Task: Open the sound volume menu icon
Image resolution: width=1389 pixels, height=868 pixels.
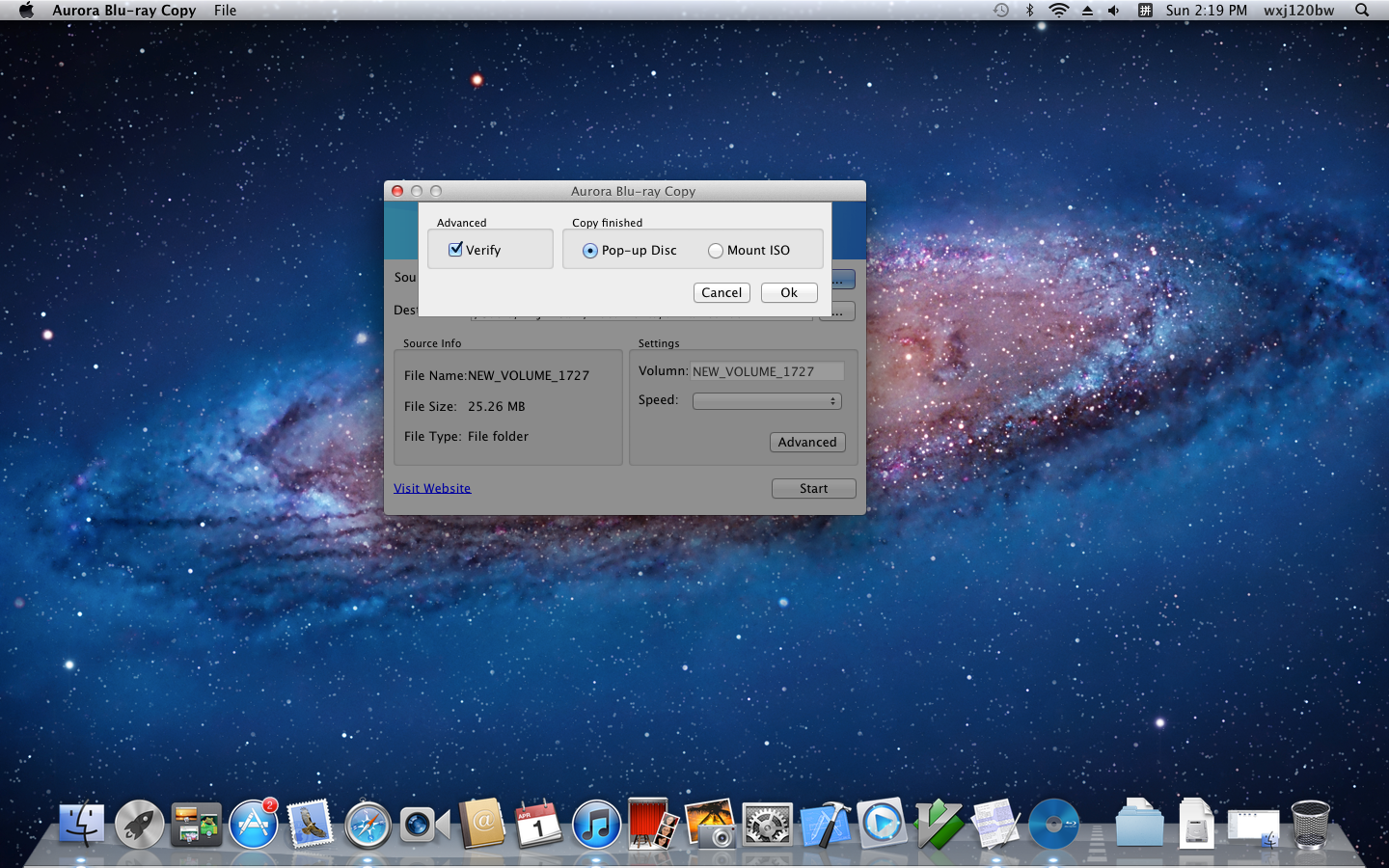Action: [1114, 11]
